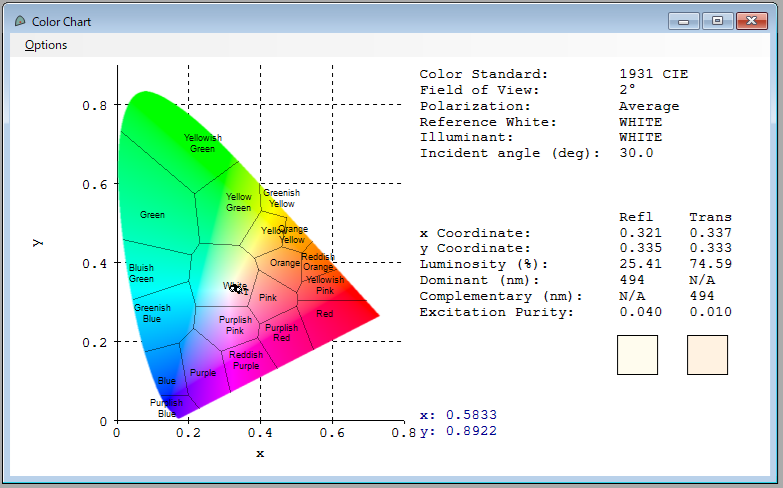Image resolution: width=783 pixels, height=488 pixels.
Task: Click the Bluish Green region on chart
Action: pos(141,273)
